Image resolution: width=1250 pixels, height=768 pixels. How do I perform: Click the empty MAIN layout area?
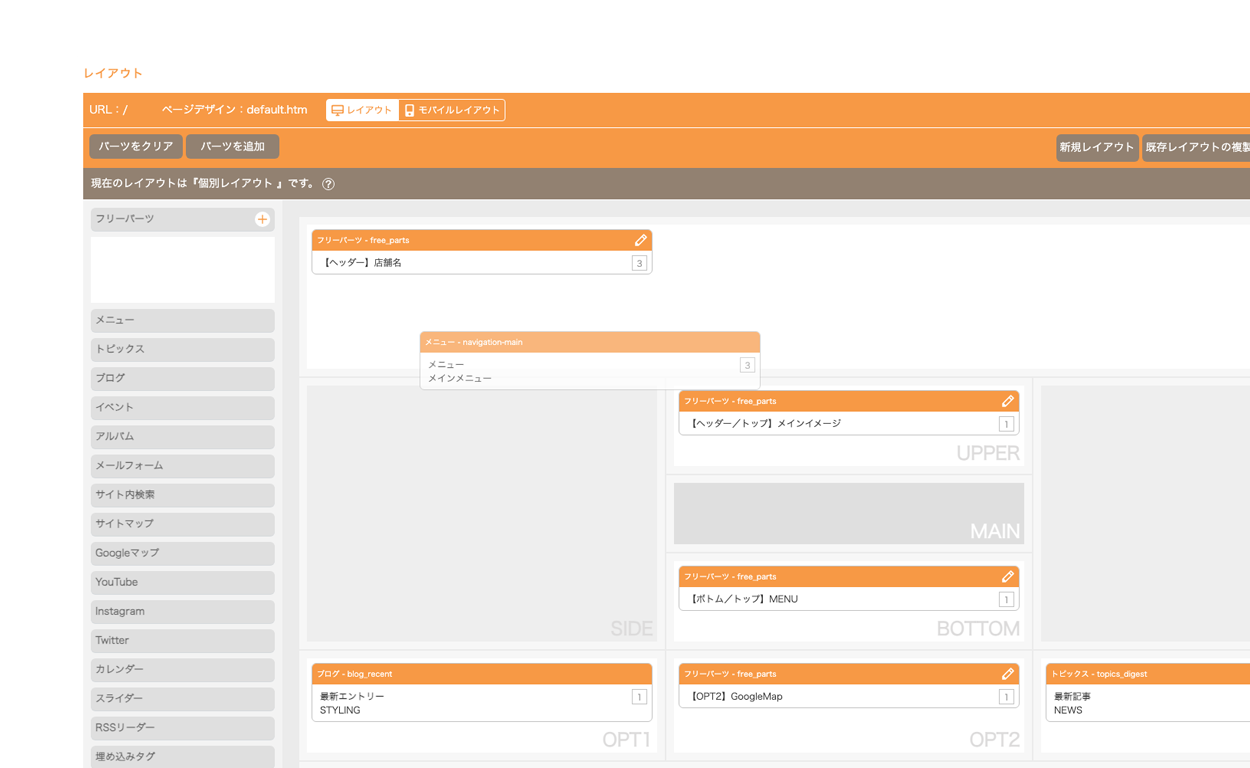848,513
